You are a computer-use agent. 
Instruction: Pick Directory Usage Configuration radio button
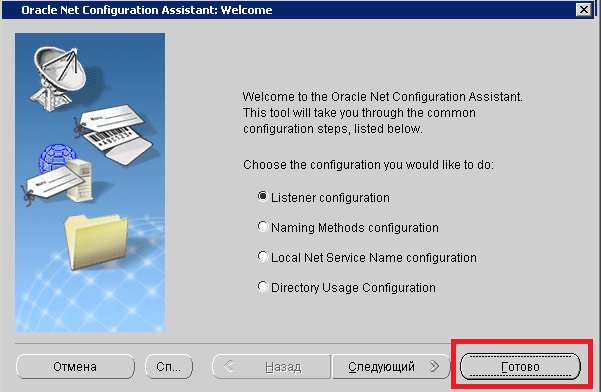coord(263,287)
